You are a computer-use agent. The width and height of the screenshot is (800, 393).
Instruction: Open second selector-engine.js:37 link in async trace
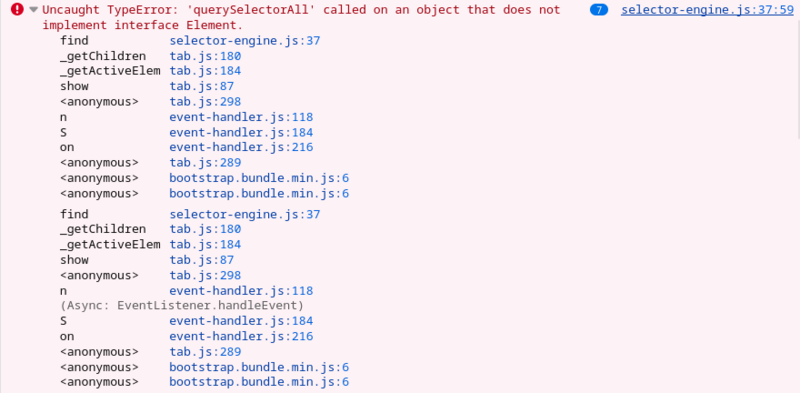coord(245,214)
